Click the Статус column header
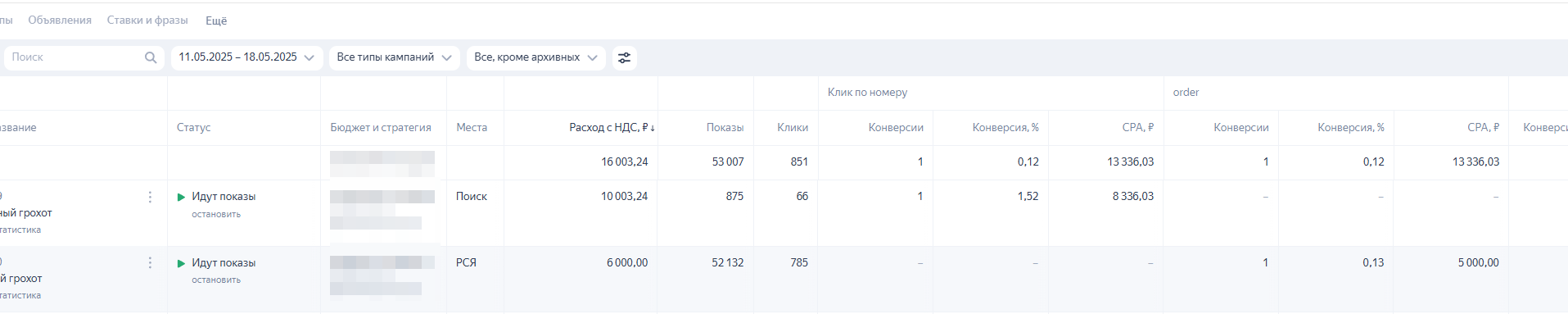The width and height of the screenshot is (1568, 314). (x=193, y=127)
